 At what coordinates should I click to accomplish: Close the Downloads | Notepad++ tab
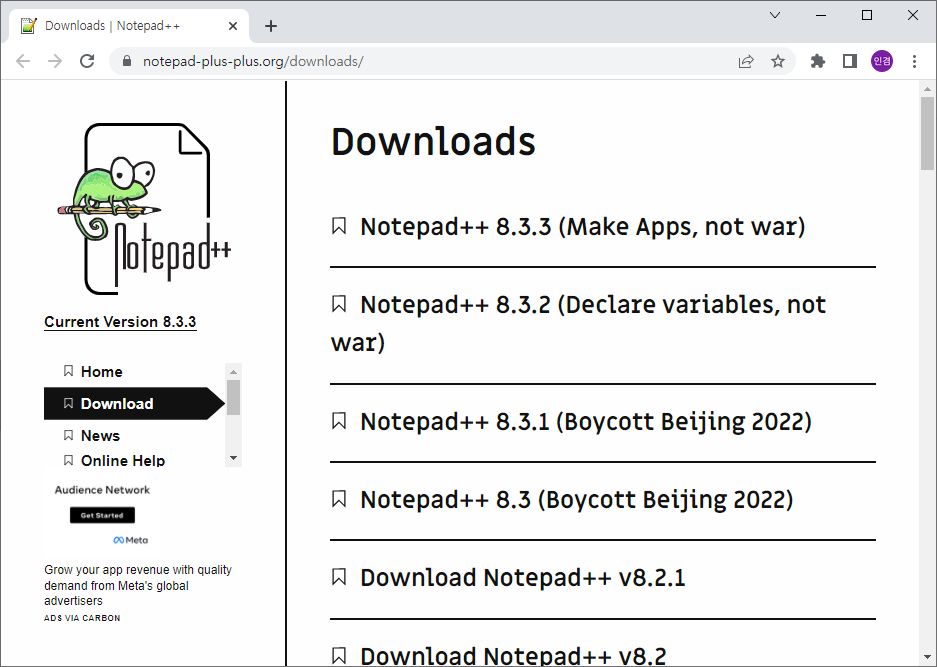233,26
